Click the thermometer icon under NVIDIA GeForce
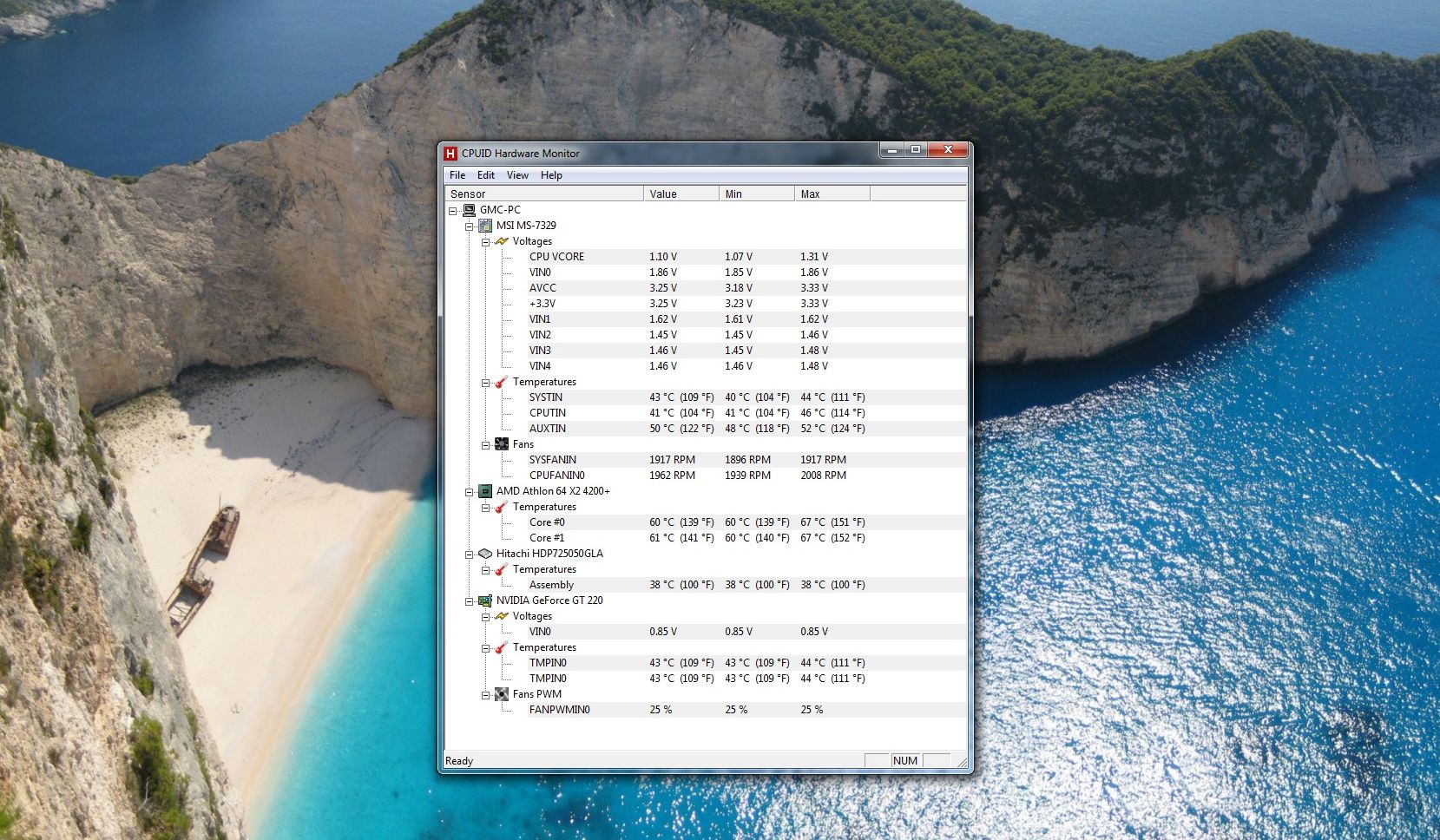The height and width of the screenshot is (840, 1440). pyautogui.click(x=502, y=647)
